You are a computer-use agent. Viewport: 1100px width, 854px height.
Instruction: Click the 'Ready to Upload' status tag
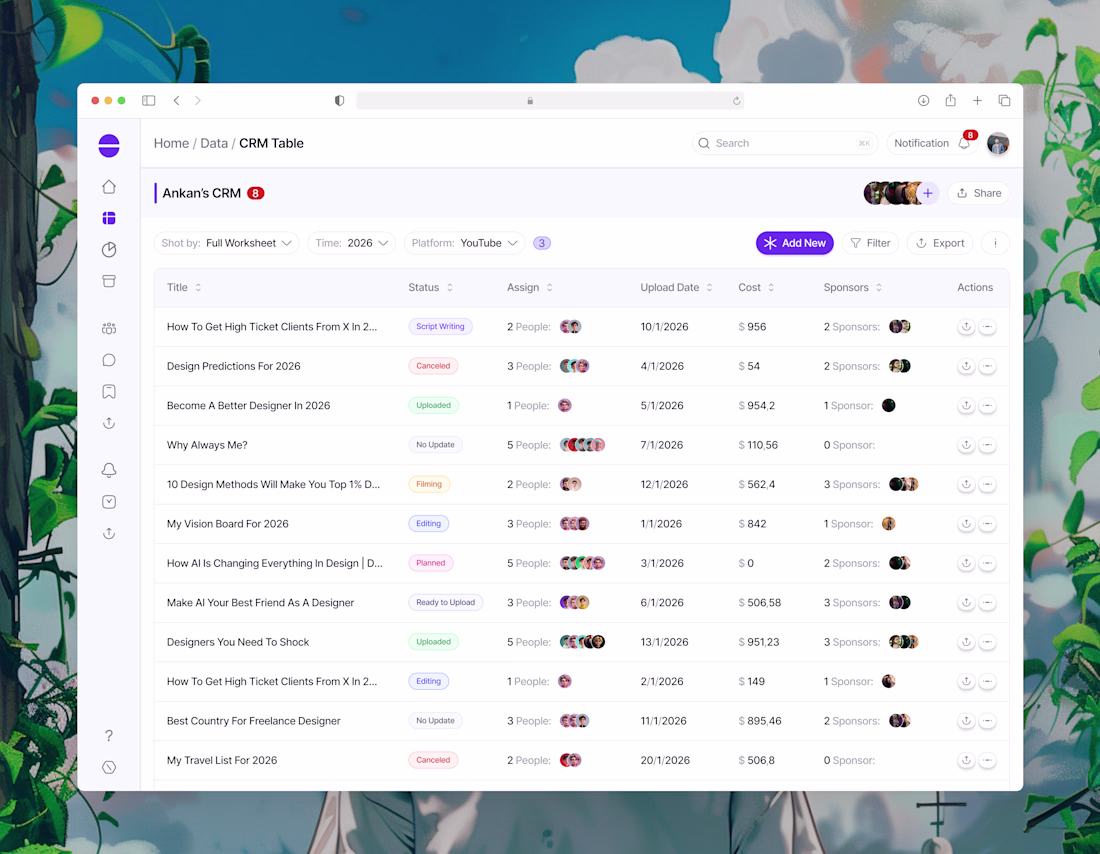[445, 602]
